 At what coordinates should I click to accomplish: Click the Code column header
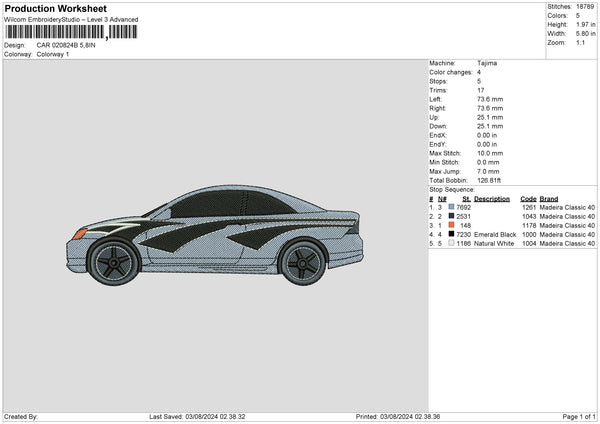pos(528,198)
